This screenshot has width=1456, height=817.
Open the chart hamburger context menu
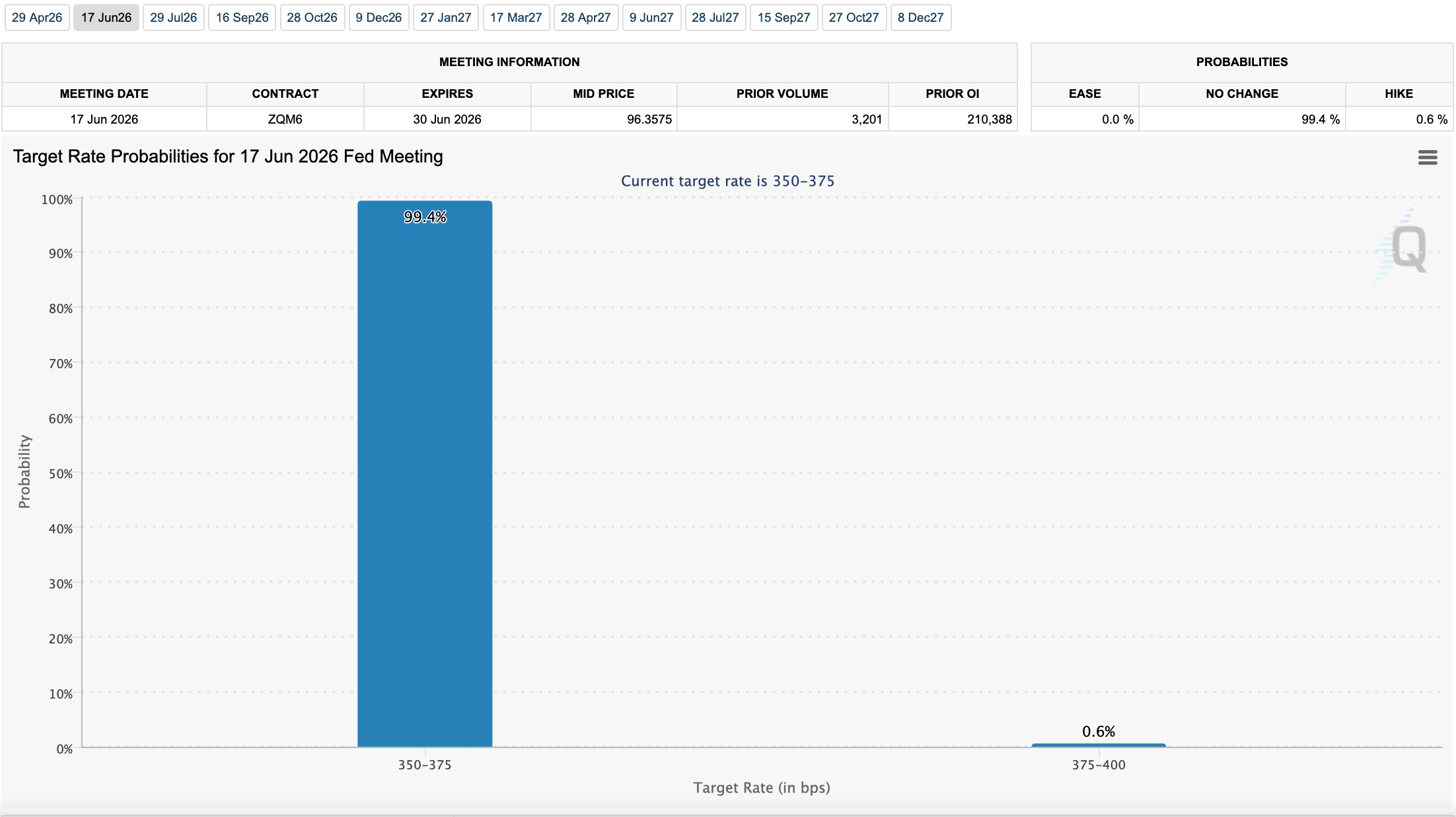coord(1427,157)
